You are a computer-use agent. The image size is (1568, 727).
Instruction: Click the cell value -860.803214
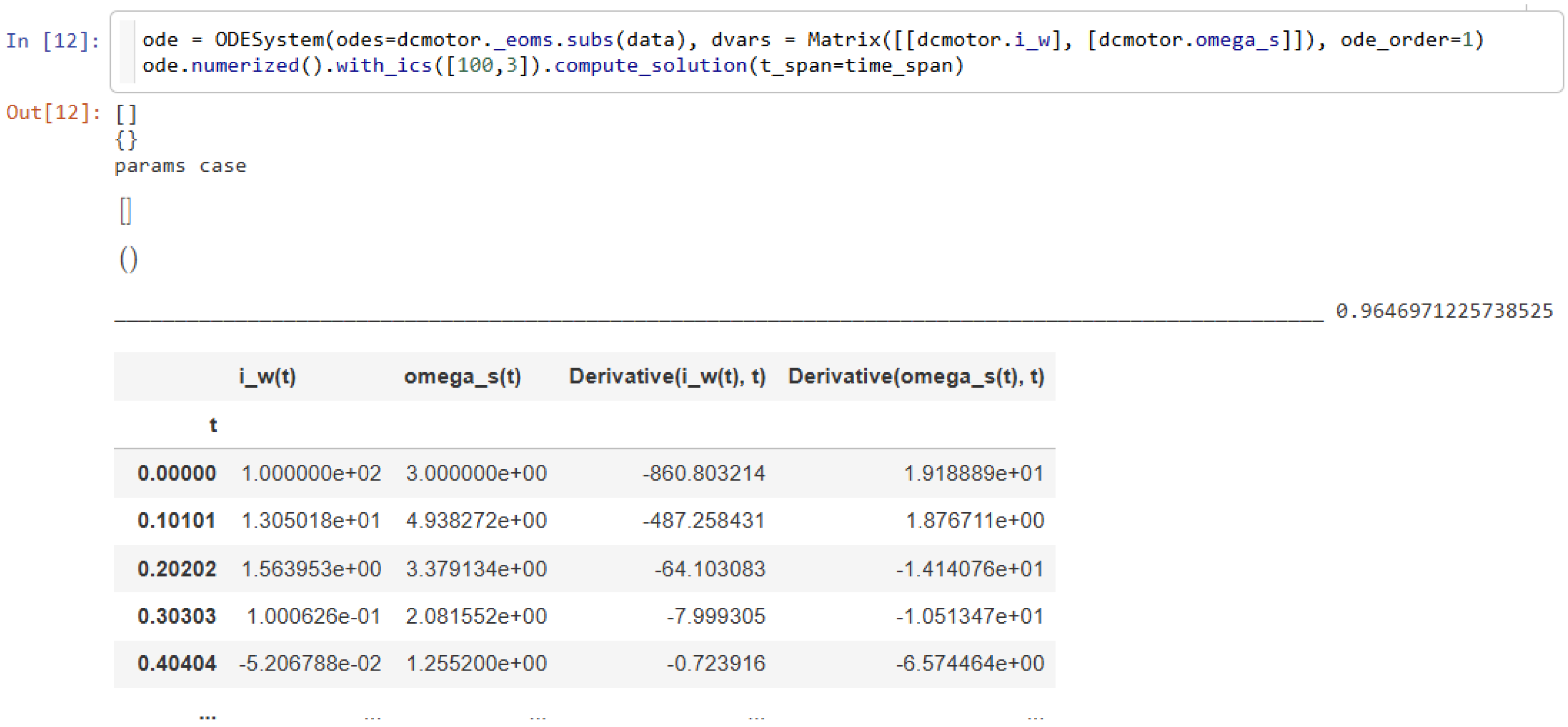point(703,473)
